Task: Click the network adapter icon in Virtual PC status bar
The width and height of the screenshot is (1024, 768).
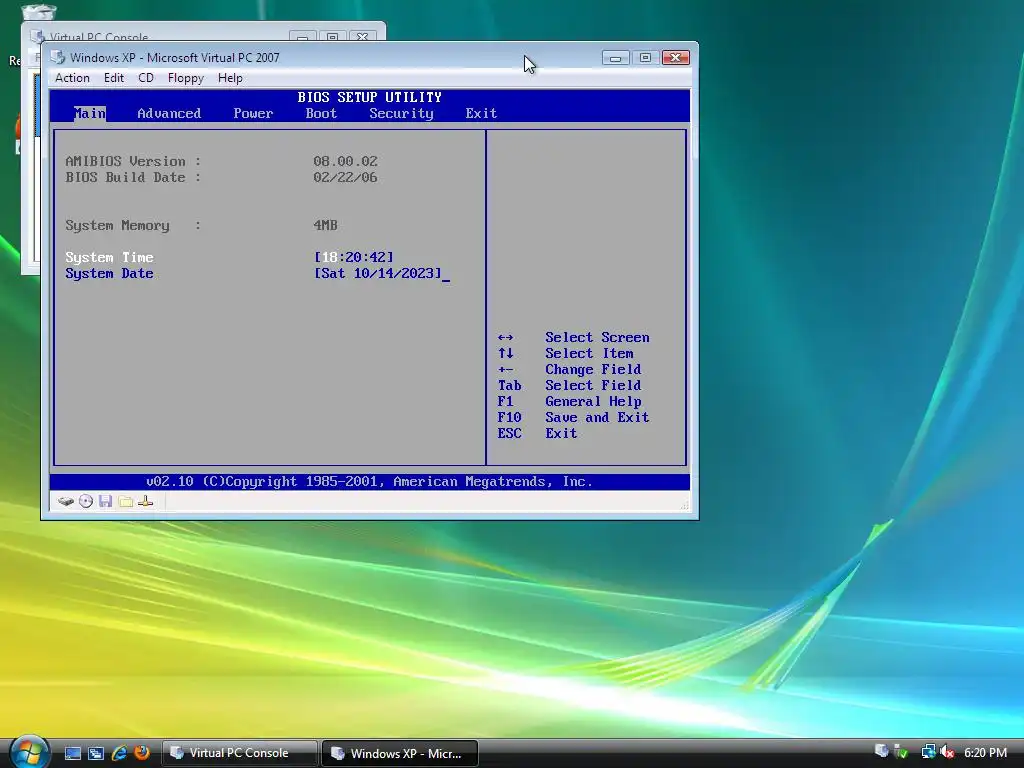Action: (x=146, y=502)
